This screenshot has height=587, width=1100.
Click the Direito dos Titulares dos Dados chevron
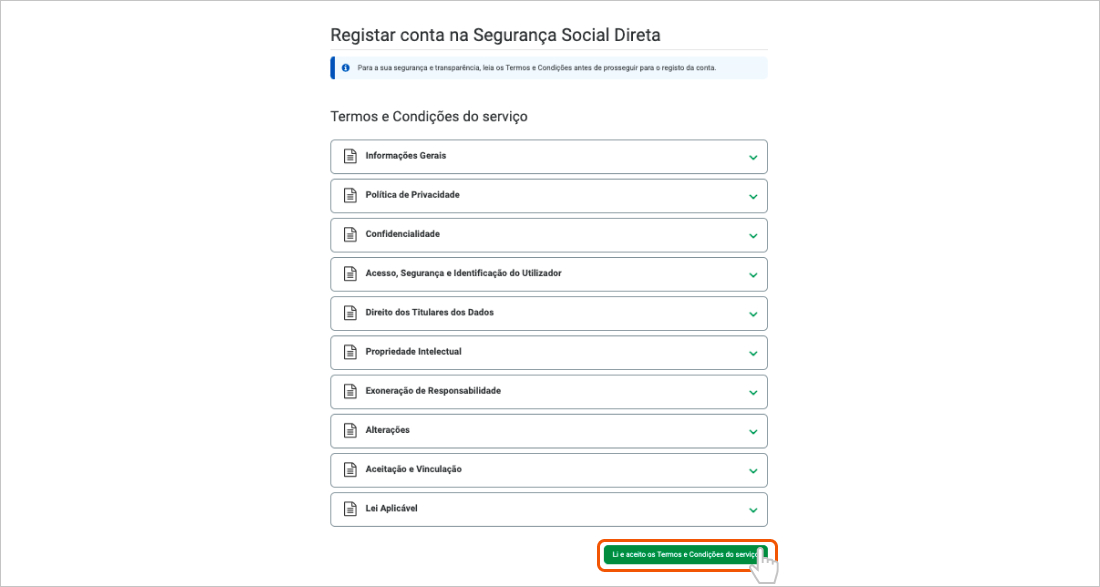point(753,314)
